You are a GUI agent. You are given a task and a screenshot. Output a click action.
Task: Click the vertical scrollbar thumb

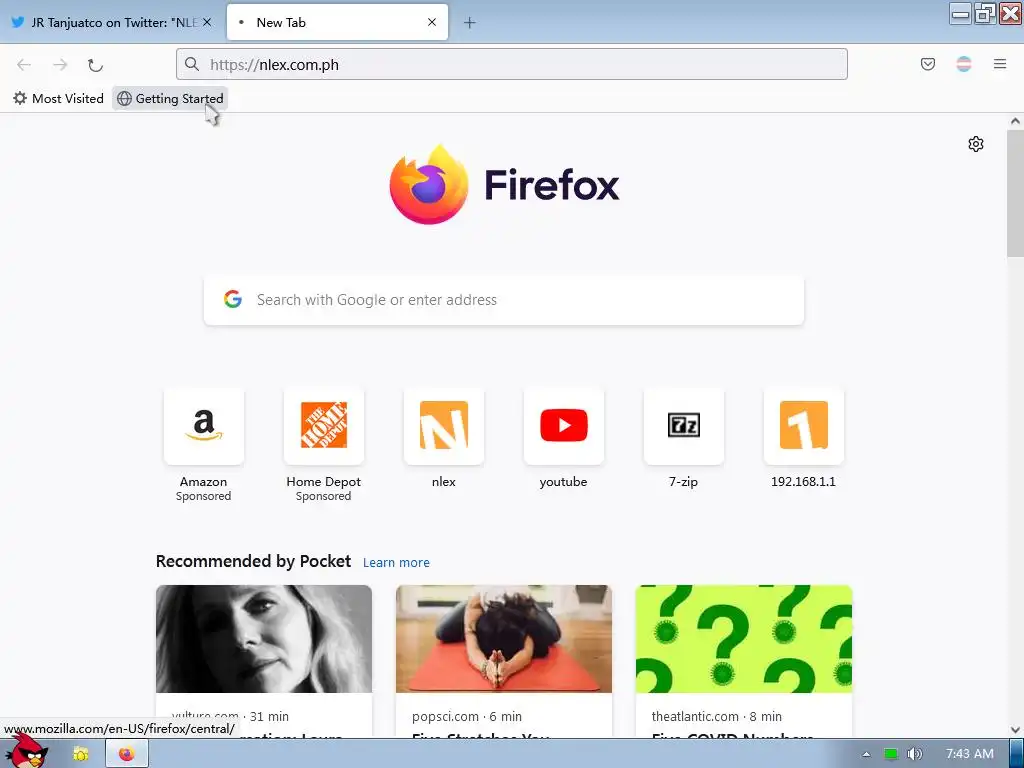tap(1015, 193)
